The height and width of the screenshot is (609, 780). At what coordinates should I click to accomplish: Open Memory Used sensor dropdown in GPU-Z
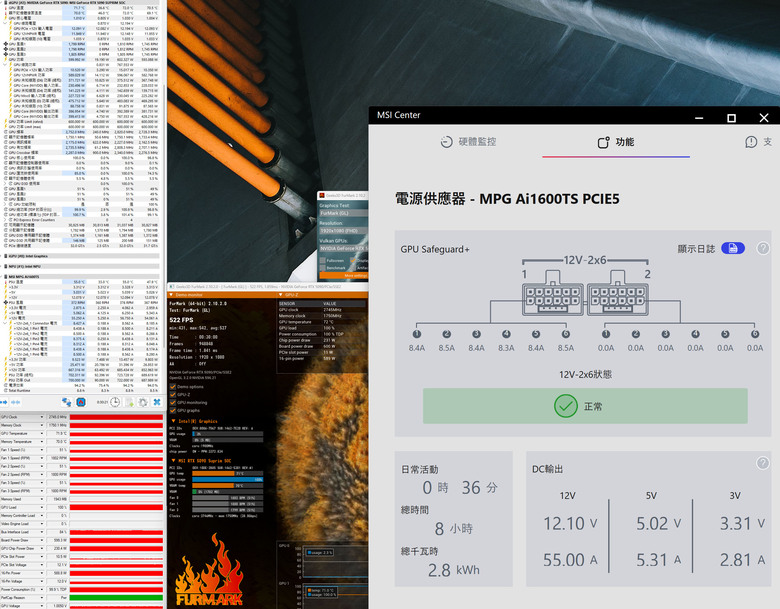point(41,499)
